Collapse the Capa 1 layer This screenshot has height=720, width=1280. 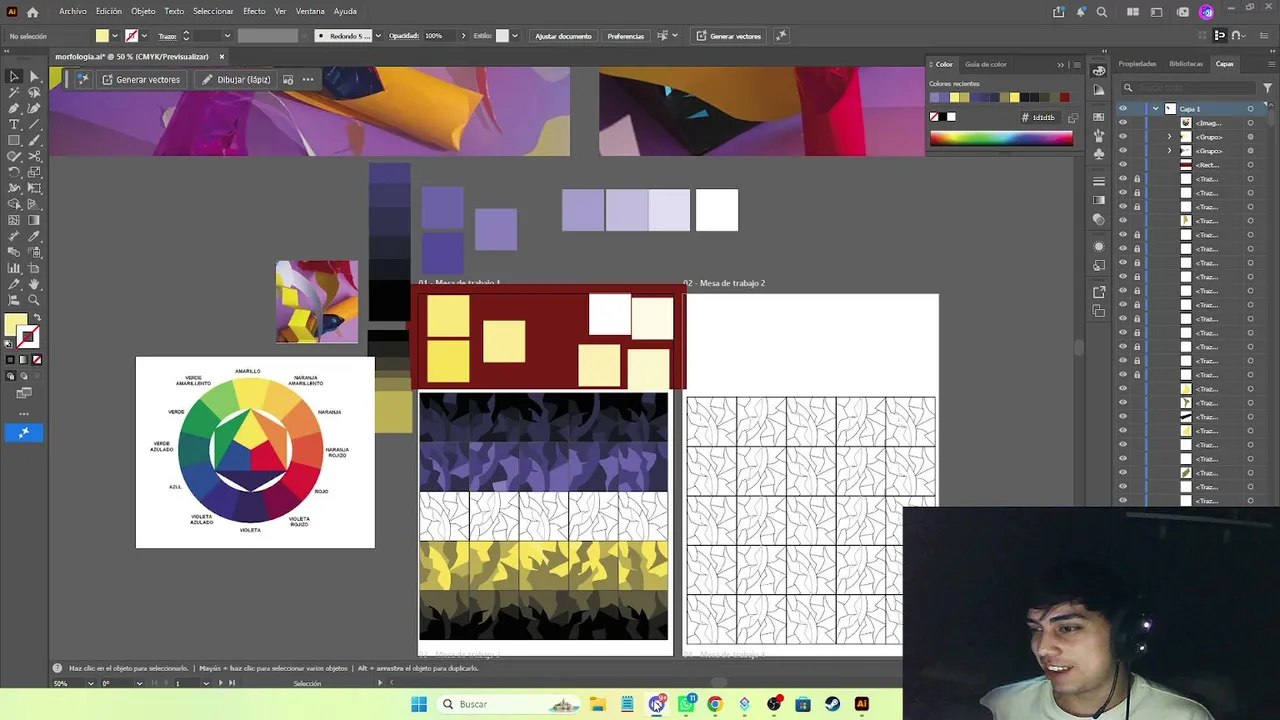1156,109
